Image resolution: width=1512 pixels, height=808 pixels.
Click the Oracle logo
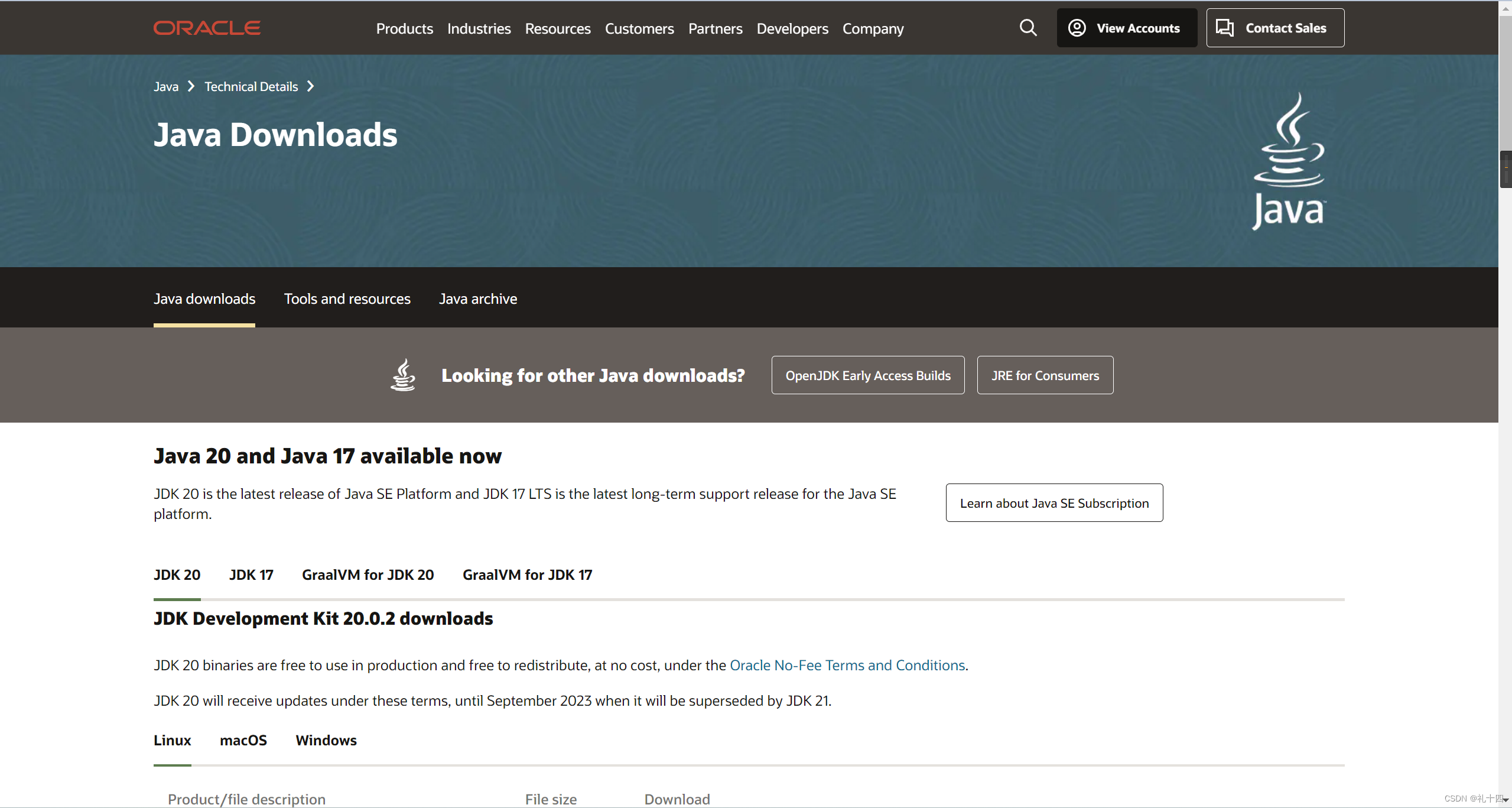coord(207,28)
